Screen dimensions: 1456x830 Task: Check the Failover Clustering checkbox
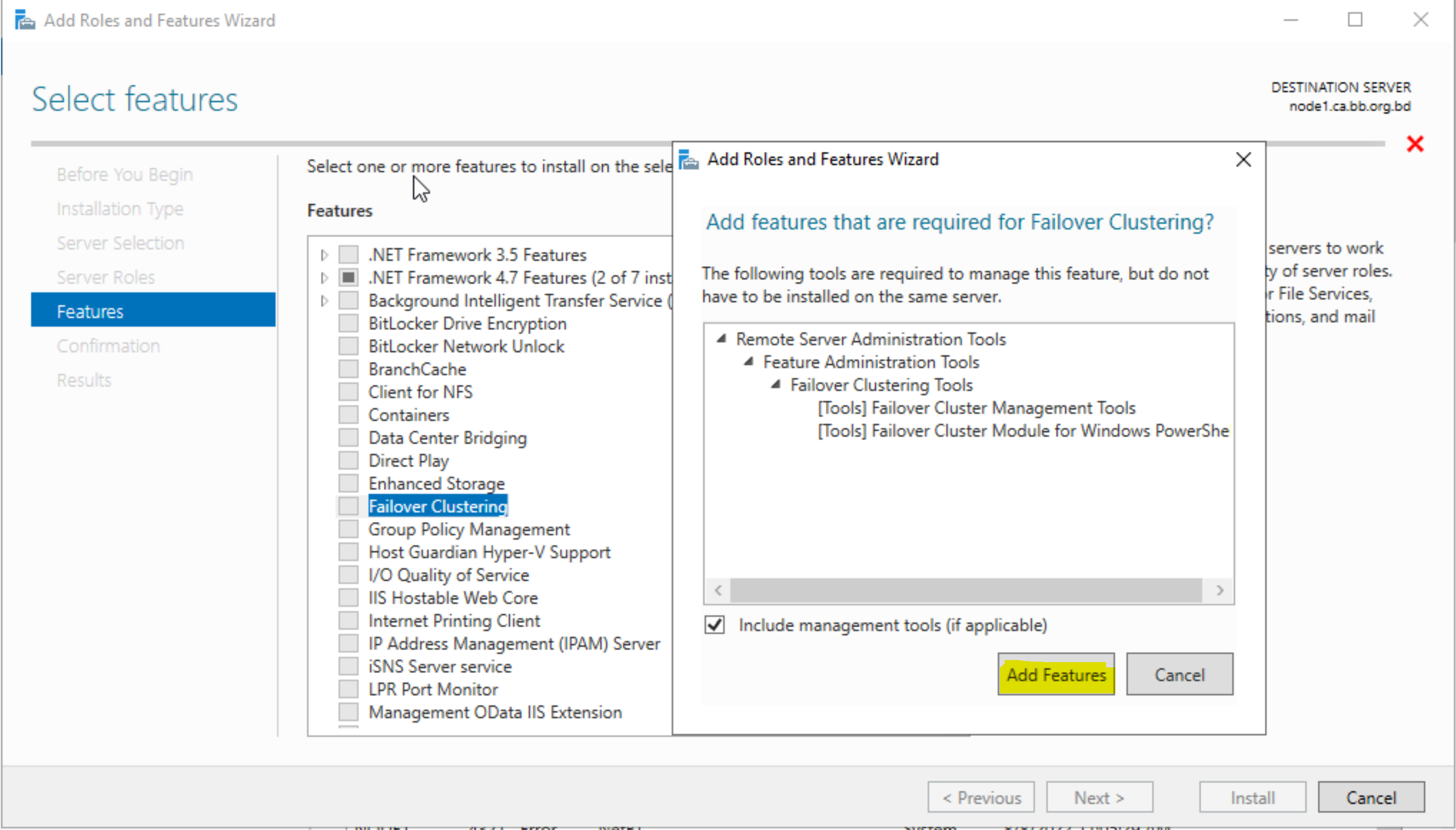pyautogui.click(x=348, y=506)
